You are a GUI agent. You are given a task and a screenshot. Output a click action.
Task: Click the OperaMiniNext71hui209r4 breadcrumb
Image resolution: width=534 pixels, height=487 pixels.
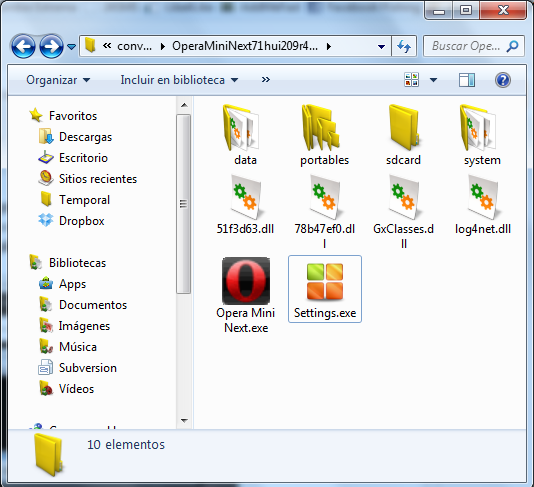pyautogui.click(x=245, y=46)
